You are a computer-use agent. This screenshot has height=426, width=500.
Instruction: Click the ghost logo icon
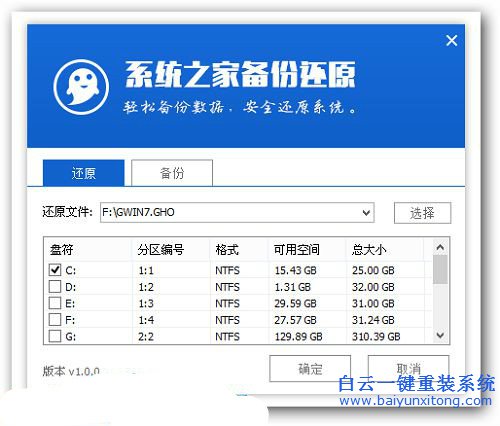tap(81, 87)
